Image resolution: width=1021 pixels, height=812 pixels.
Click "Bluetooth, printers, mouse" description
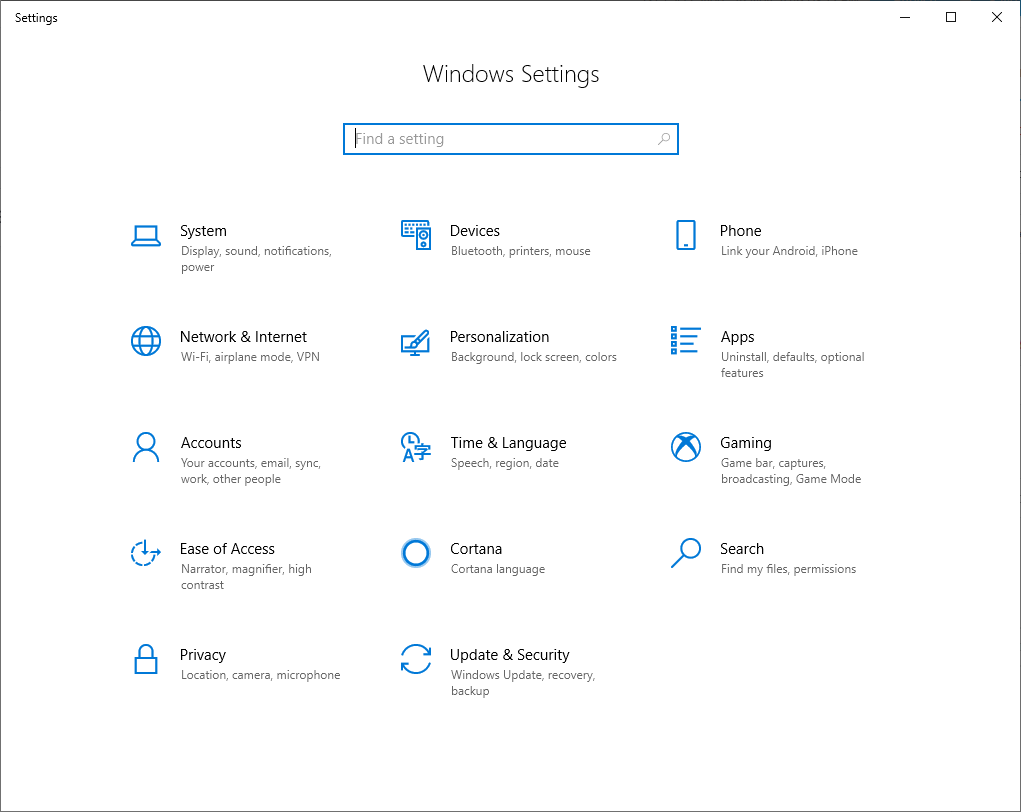520,251
